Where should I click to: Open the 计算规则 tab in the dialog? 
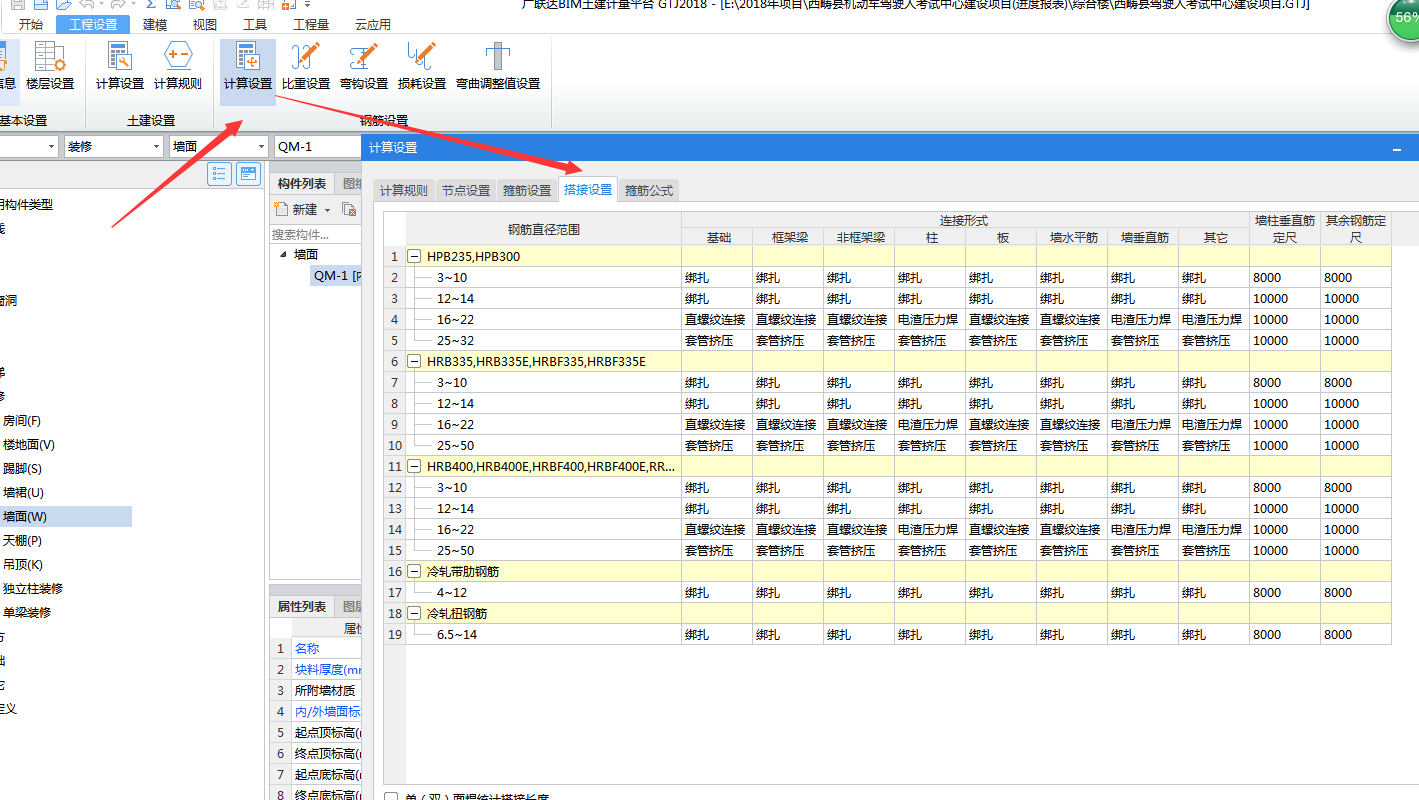click(403, 190)
